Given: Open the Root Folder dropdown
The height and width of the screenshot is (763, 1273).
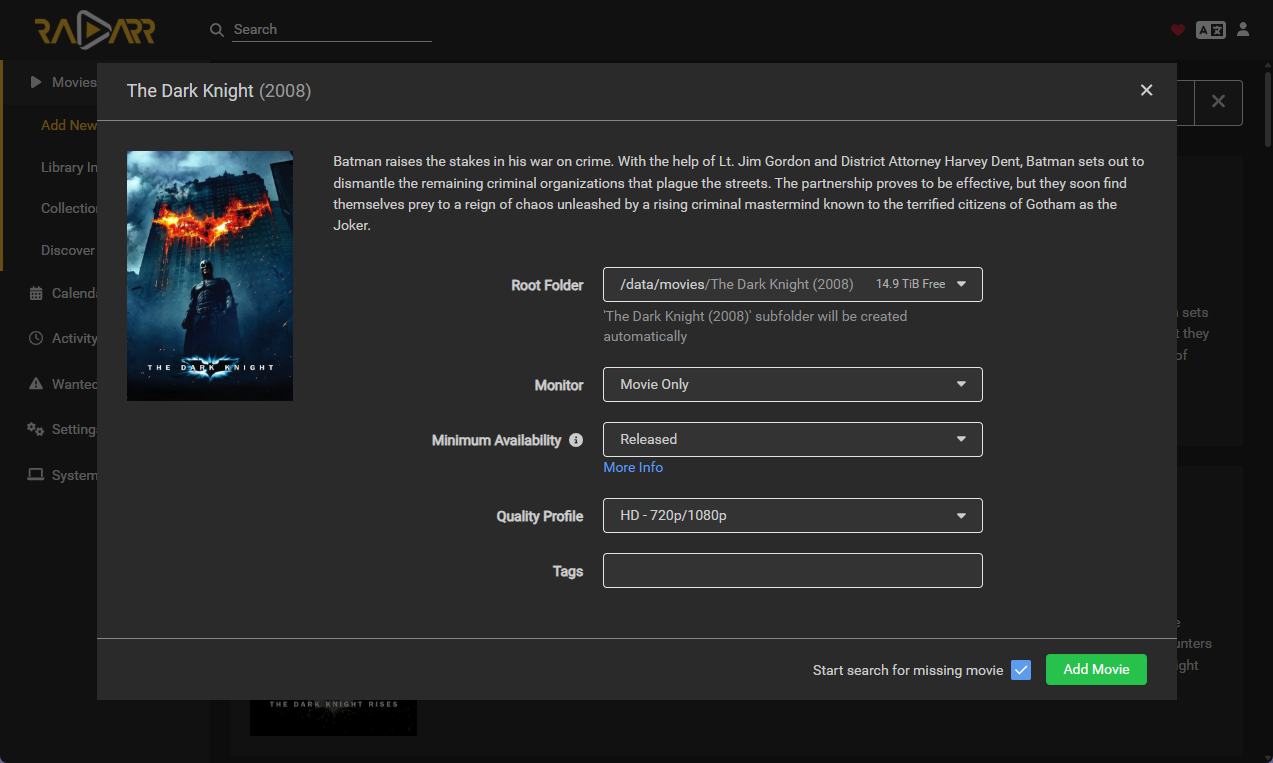Looking at the screenshot, I should click(793, 284).
